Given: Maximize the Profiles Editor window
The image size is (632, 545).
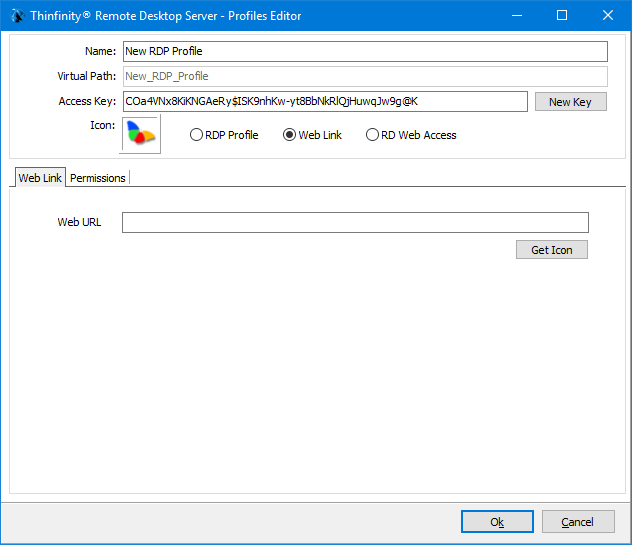Looking at the screenshot, I should (x=562, y=16).
